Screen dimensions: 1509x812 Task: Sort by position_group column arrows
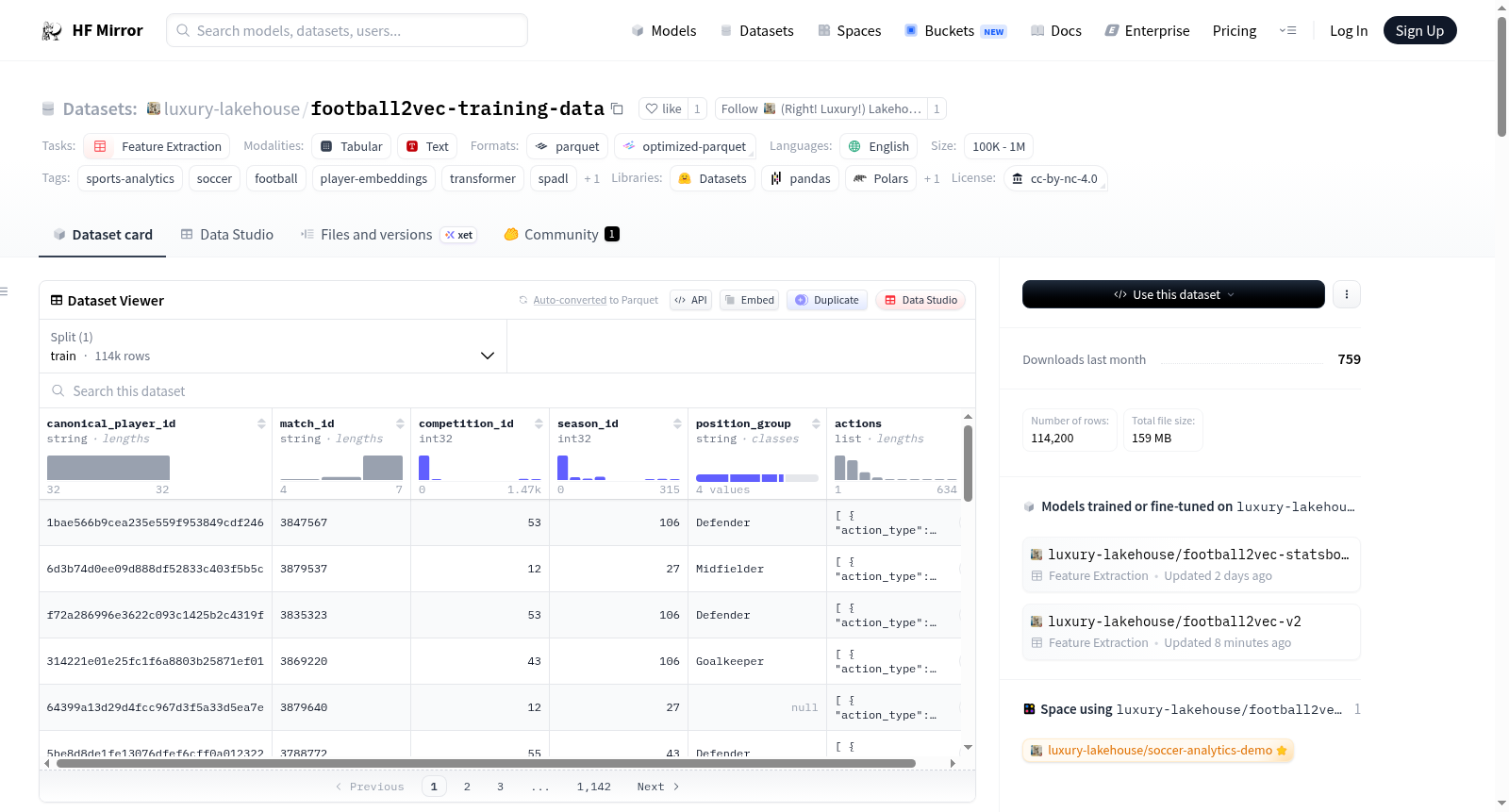click(x=816, y=423)
